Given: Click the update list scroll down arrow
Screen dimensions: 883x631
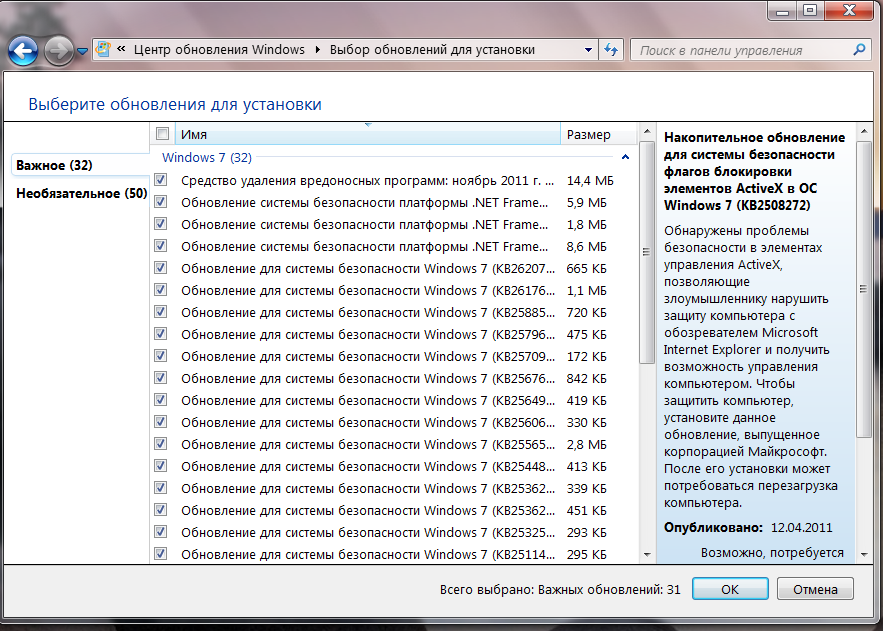Looking at the screenshot, I should [646, 555].
